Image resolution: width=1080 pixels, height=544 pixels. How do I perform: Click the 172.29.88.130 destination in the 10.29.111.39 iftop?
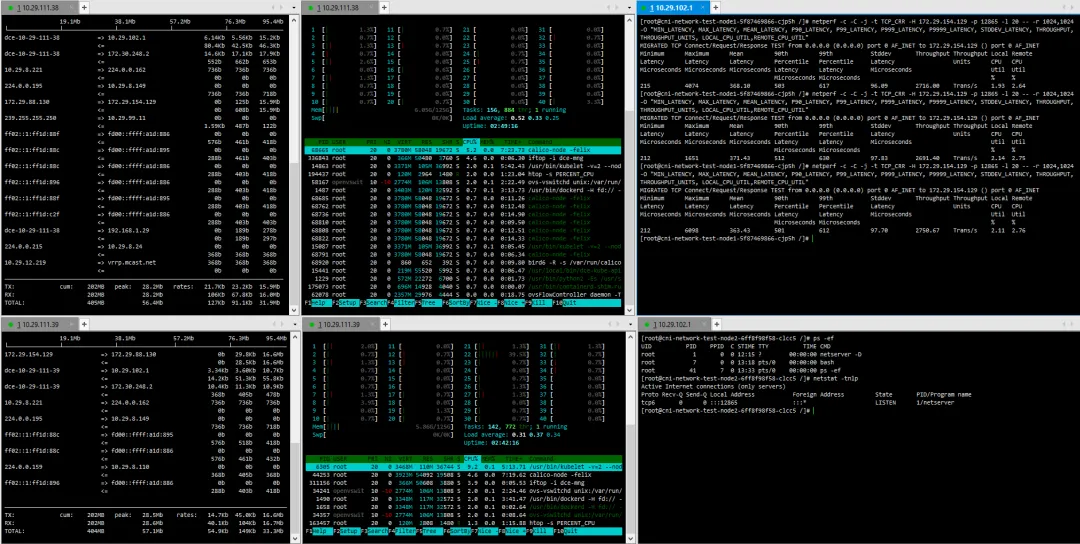(x=132, y=354)
